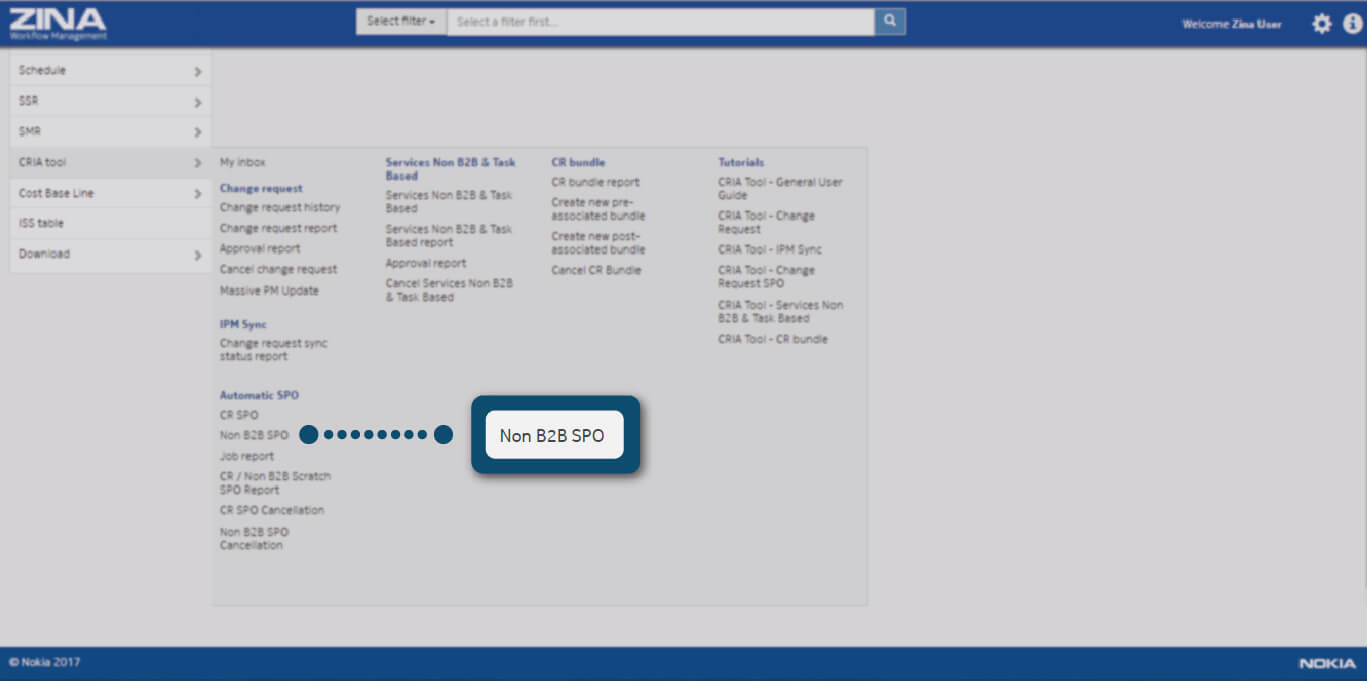Expand the Download menu item

tap(110, 254)
